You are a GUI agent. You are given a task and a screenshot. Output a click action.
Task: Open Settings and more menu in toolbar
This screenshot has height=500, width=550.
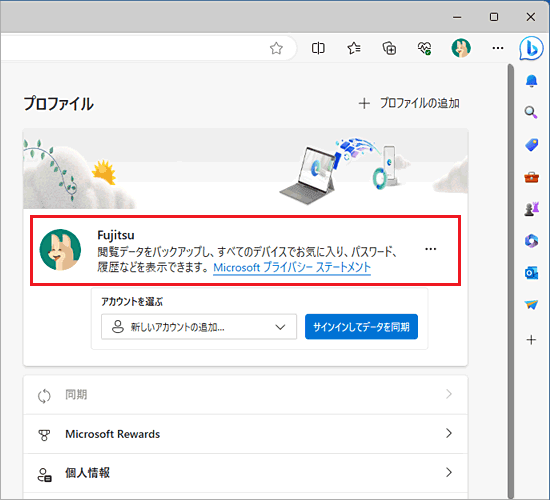(498, 48)
